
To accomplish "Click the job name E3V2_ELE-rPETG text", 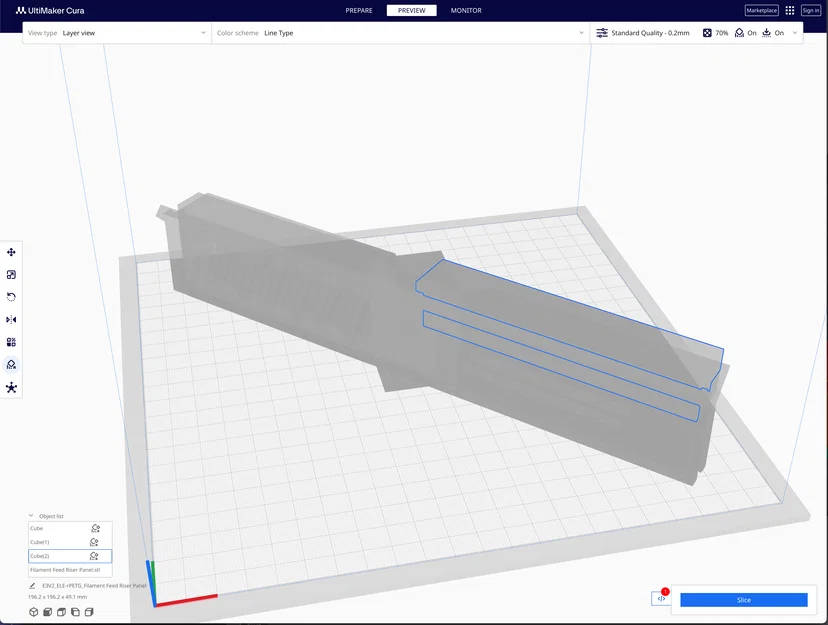I will click(94, 585).
